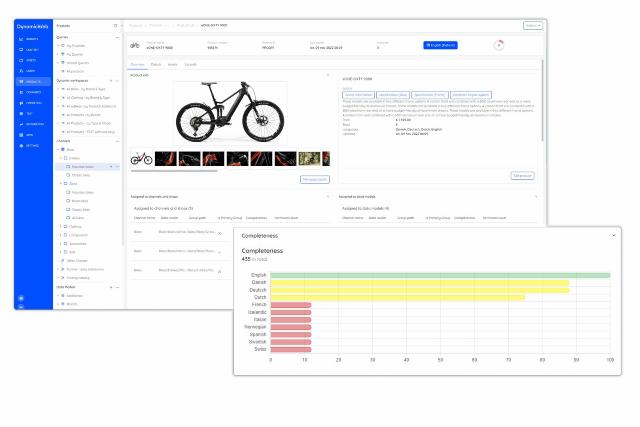
Task: Switch to the Overview tab
Action: click(140, 64)
